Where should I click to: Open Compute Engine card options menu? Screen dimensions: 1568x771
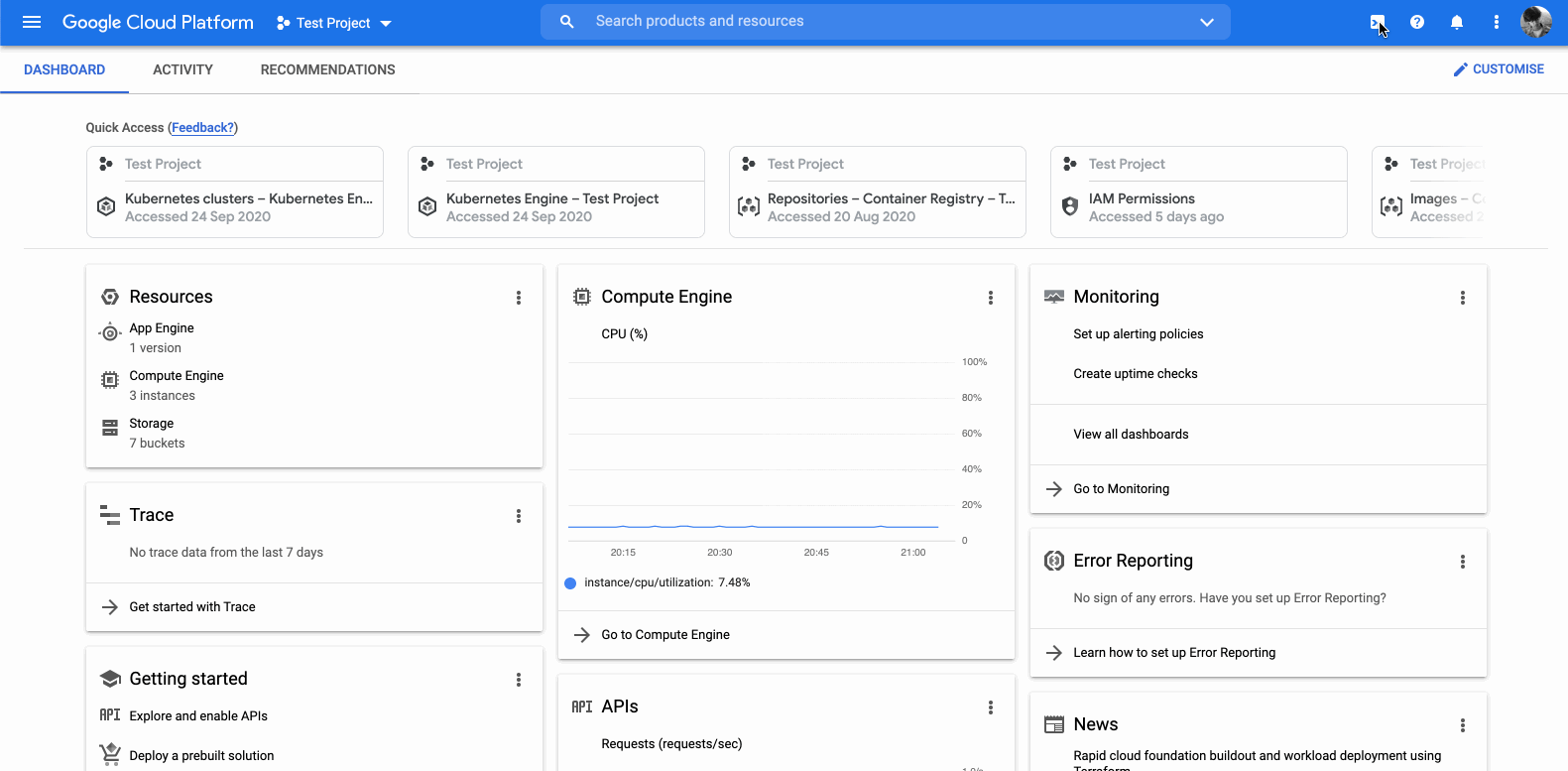click(990, 298)
